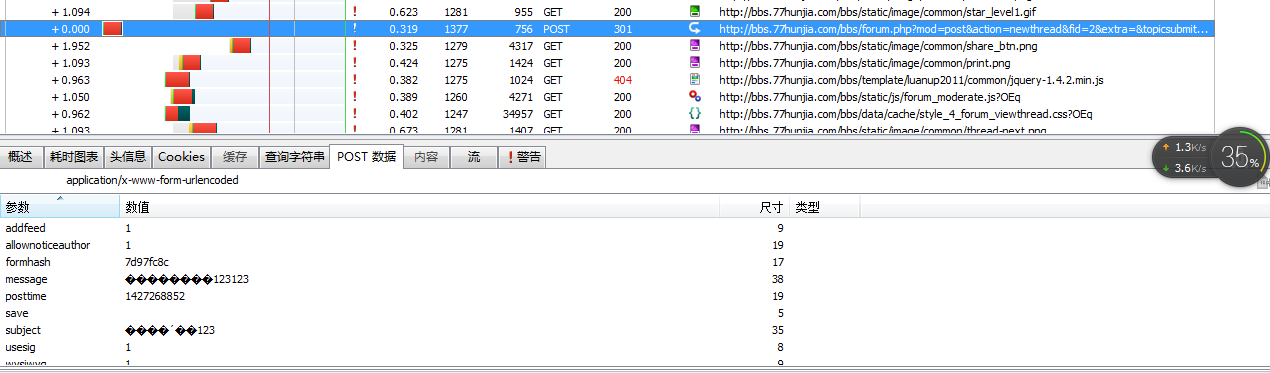Sort by the 数值 column header
This screenshot has width=1270, height=373.
click(420, 208)
